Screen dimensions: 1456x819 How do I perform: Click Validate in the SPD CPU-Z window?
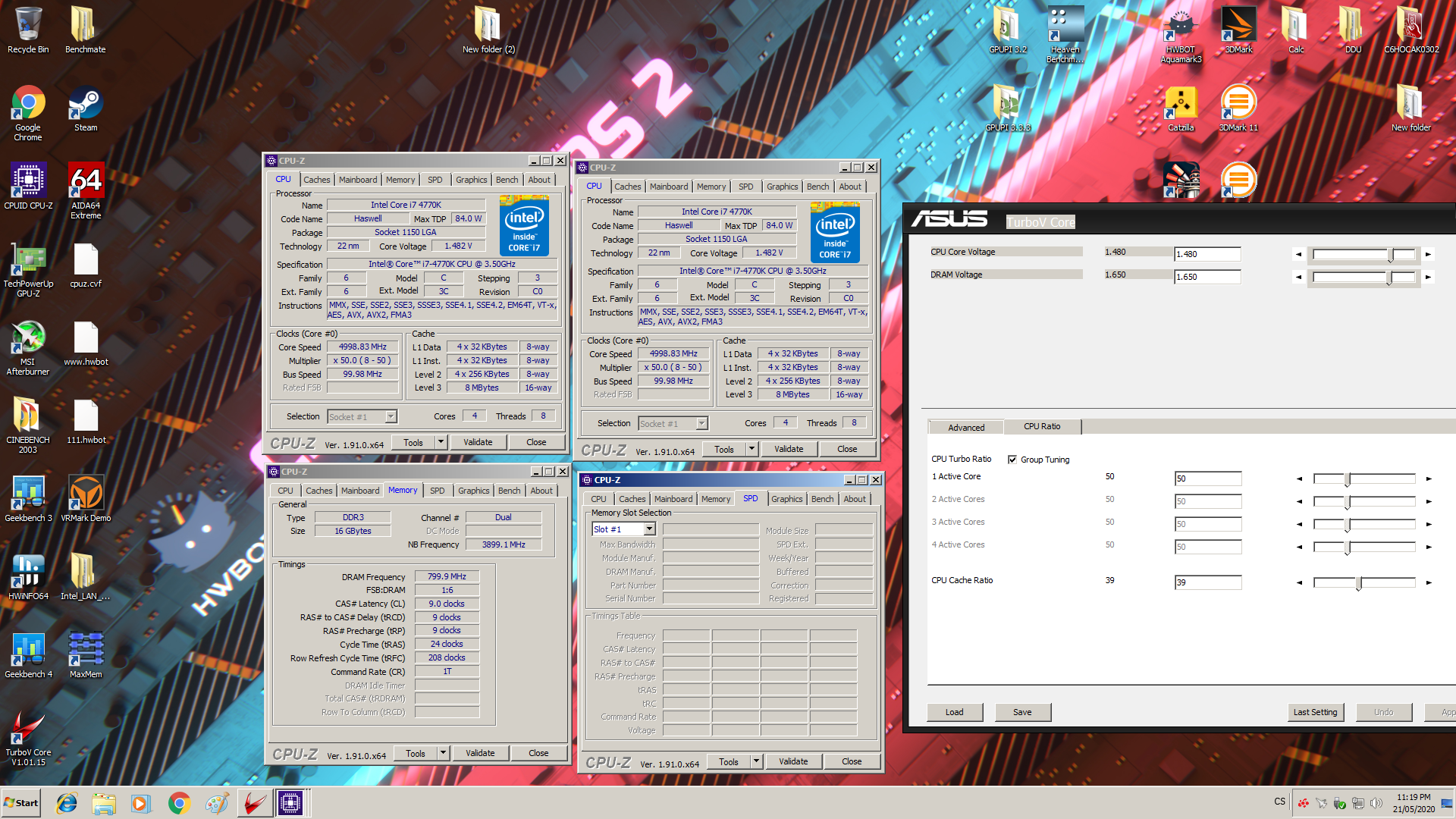tap(793, 761)
